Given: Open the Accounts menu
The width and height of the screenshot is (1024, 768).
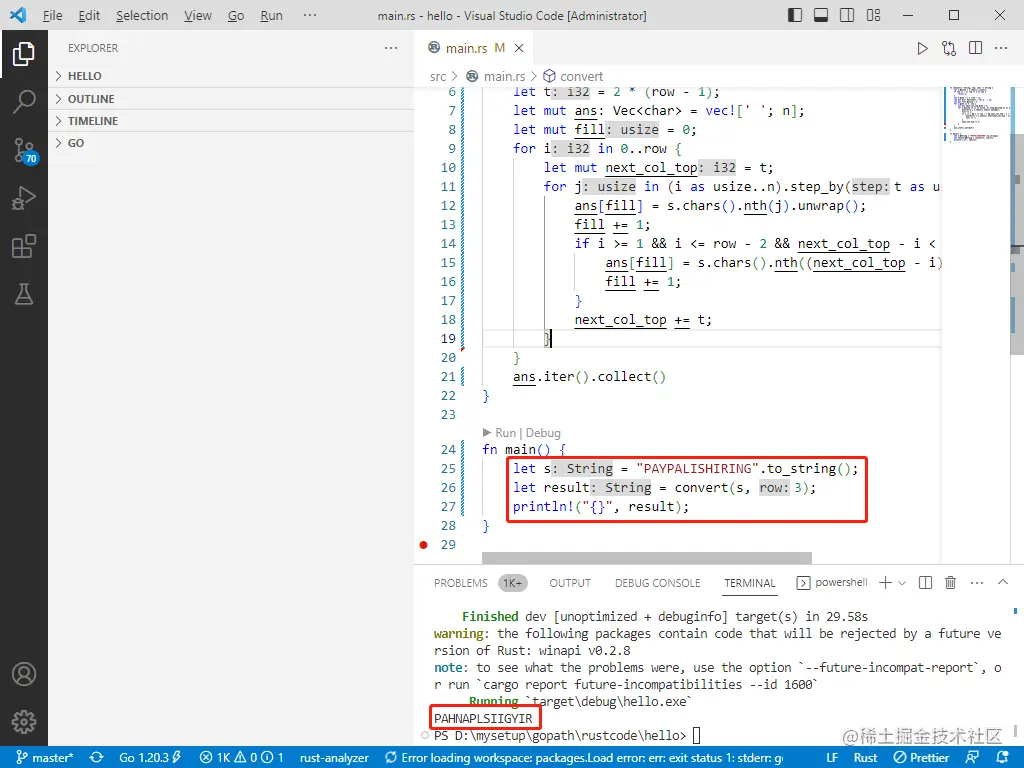Looking at the screenshot, I should coord(24,674).
